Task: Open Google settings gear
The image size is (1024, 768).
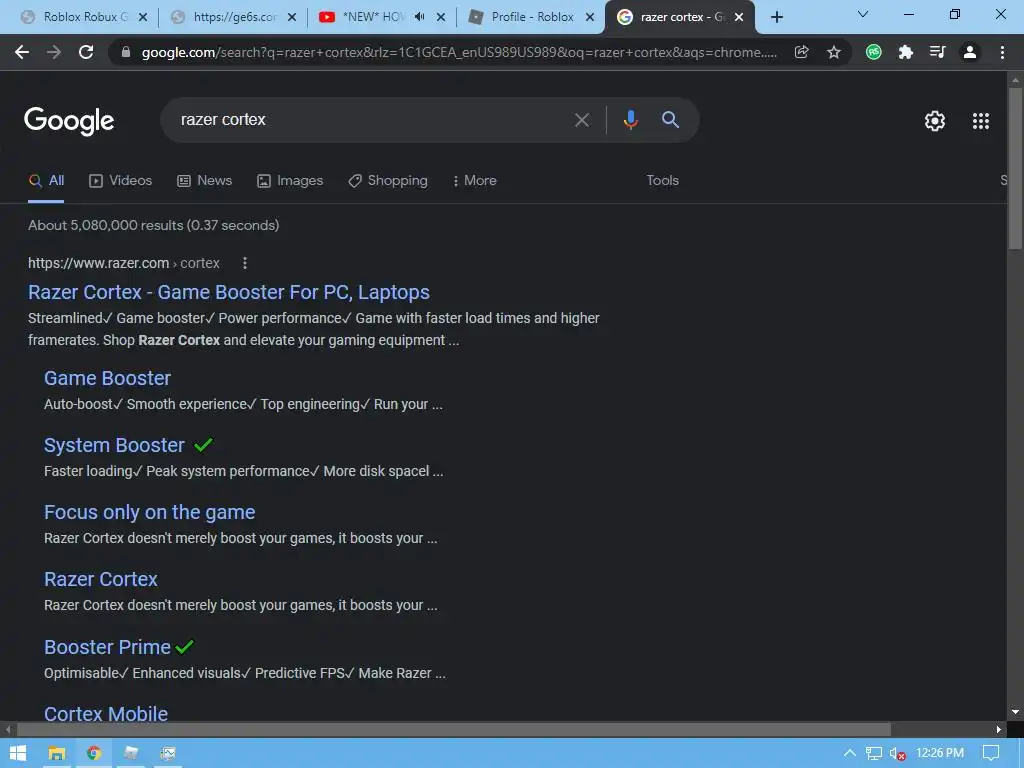Action: pyautogui.click(x=935, y=121)
